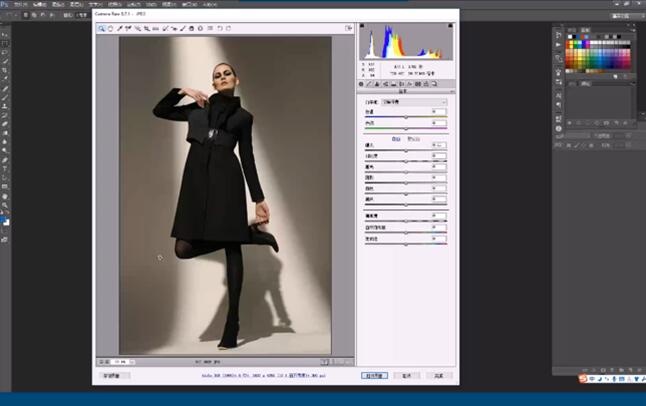Viewport: 646px width, 406px height.
Task: Open the Basic panel flyout menu
Action: coord(451,92)
